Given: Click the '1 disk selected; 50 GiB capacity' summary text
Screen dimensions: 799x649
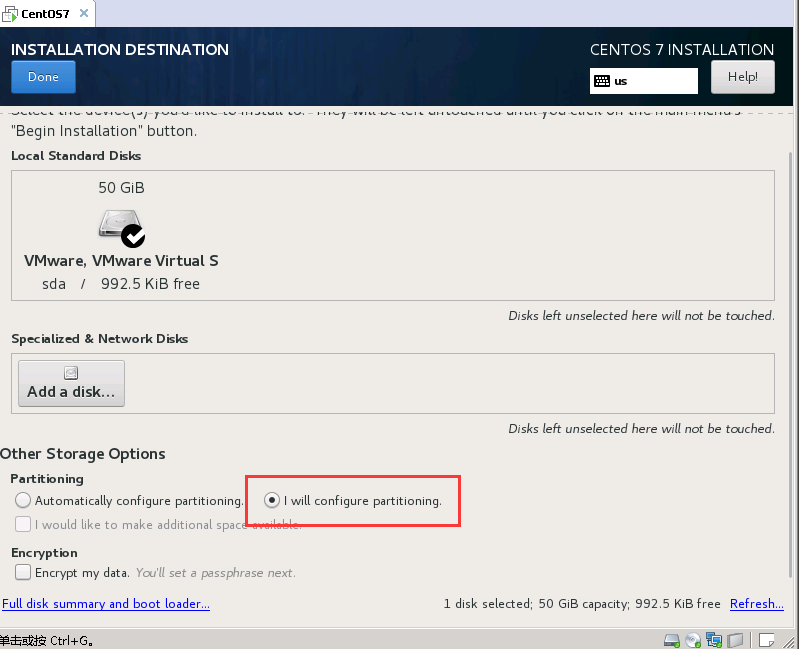Looking at the screenshot, I should click(x=537, y=604).
